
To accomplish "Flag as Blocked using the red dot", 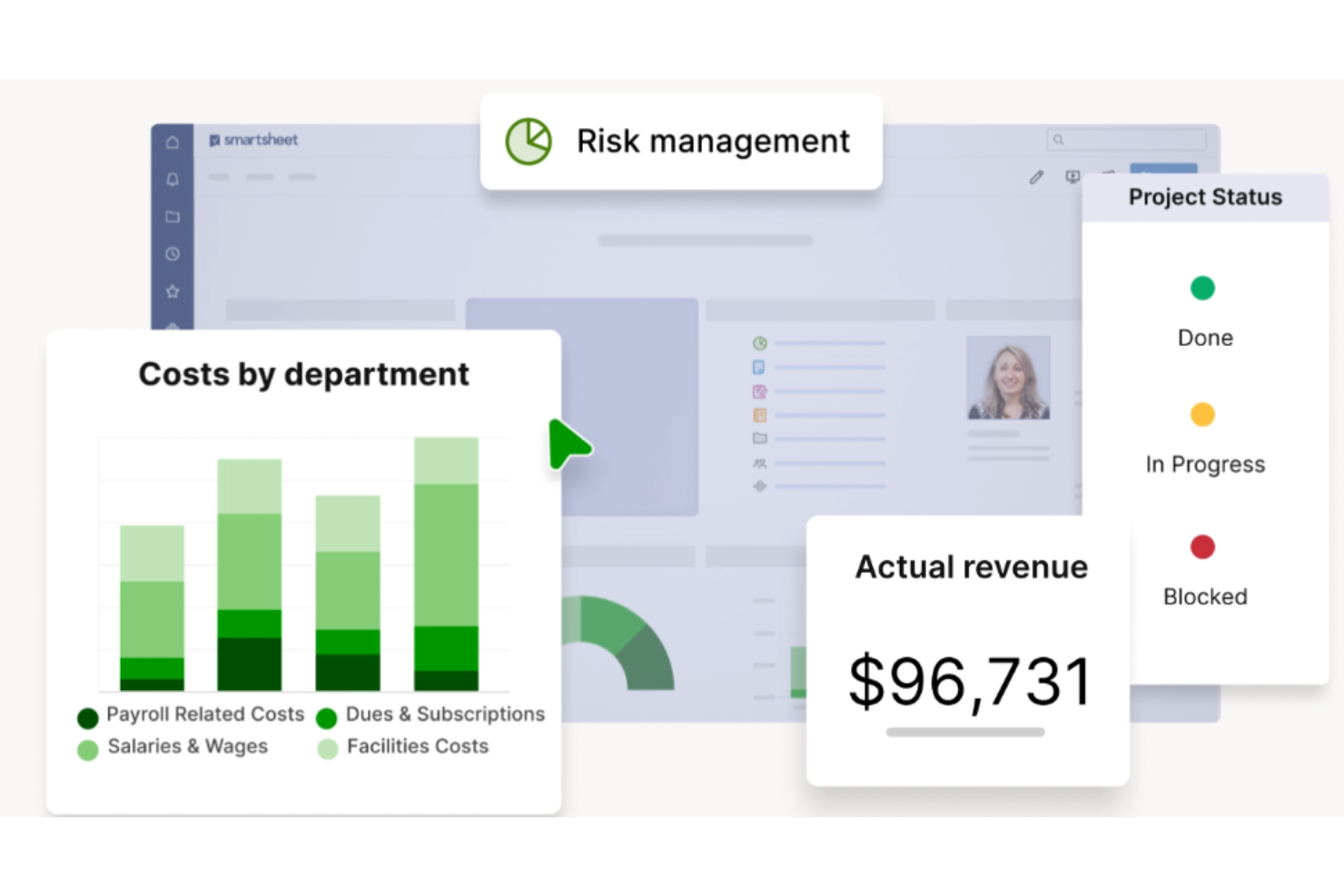I will pos(1202,546).
